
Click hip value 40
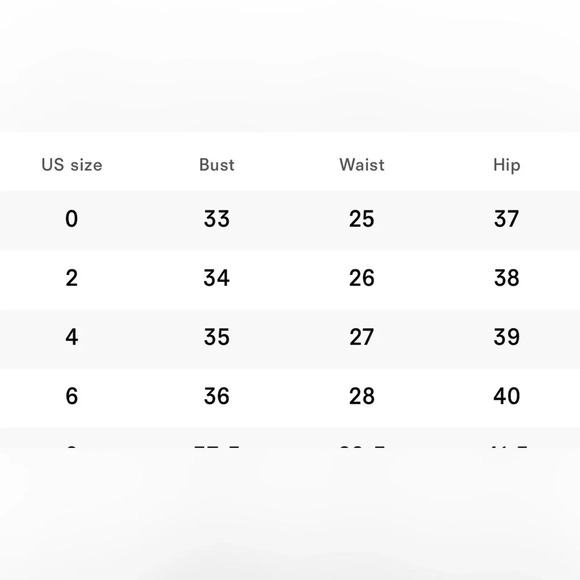(507, 396)
